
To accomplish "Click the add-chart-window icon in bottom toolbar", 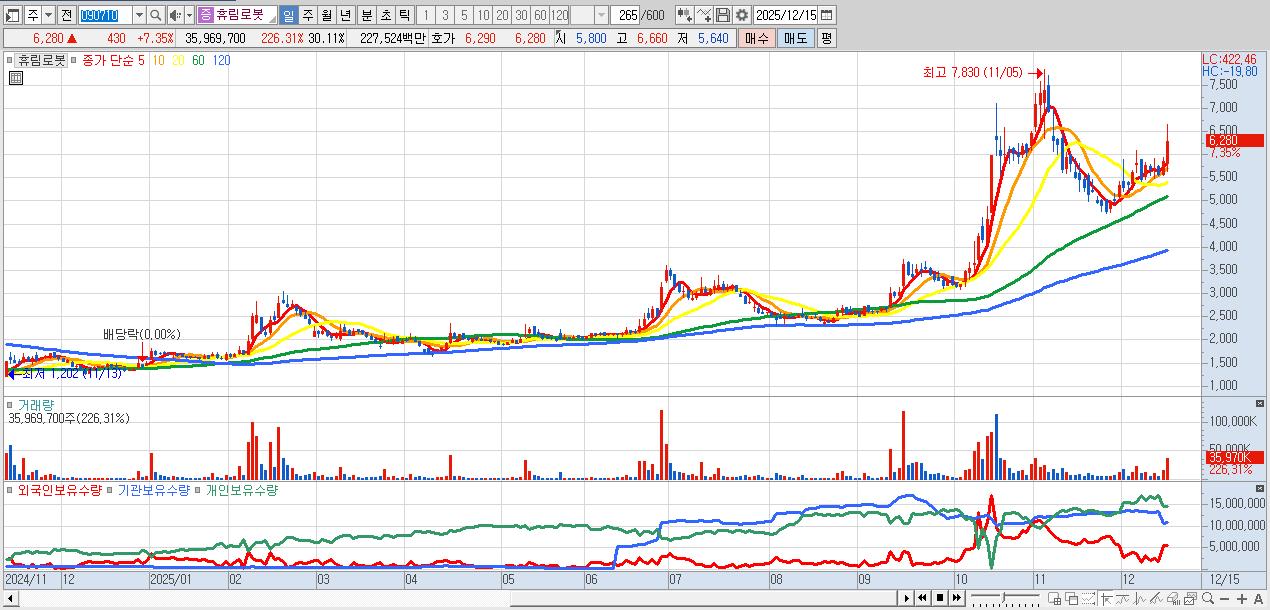I will (x=1054, y=598).
